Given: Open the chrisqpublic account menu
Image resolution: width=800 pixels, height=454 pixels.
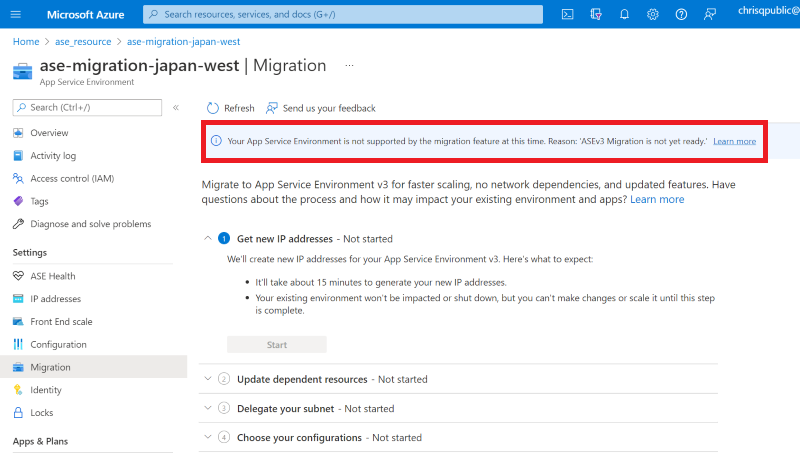Looking at the screenshot, I should pos(769,11).
